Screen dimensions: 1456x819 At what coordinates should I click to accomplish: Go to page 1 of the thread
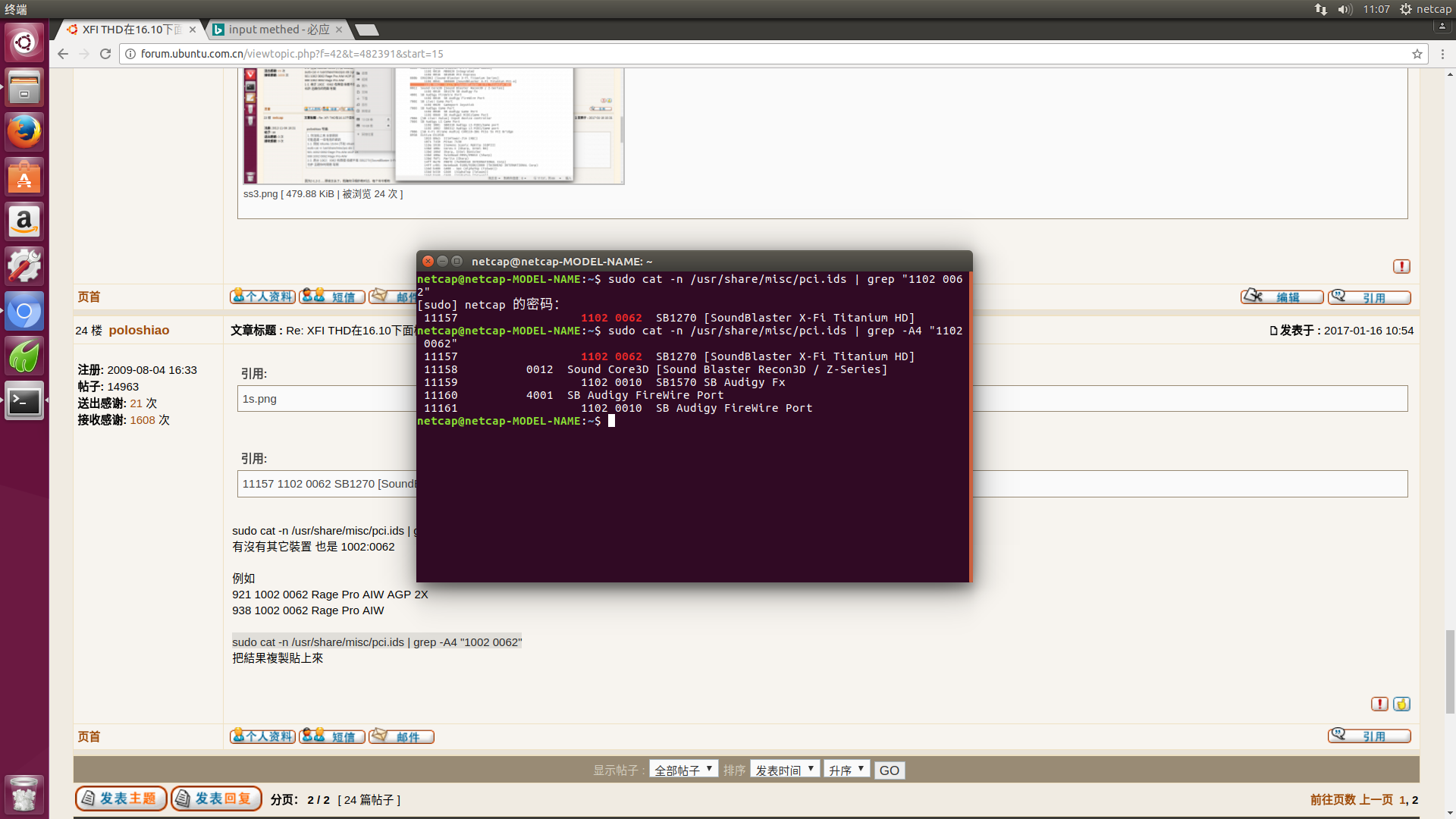click(x=1402, y=800)
